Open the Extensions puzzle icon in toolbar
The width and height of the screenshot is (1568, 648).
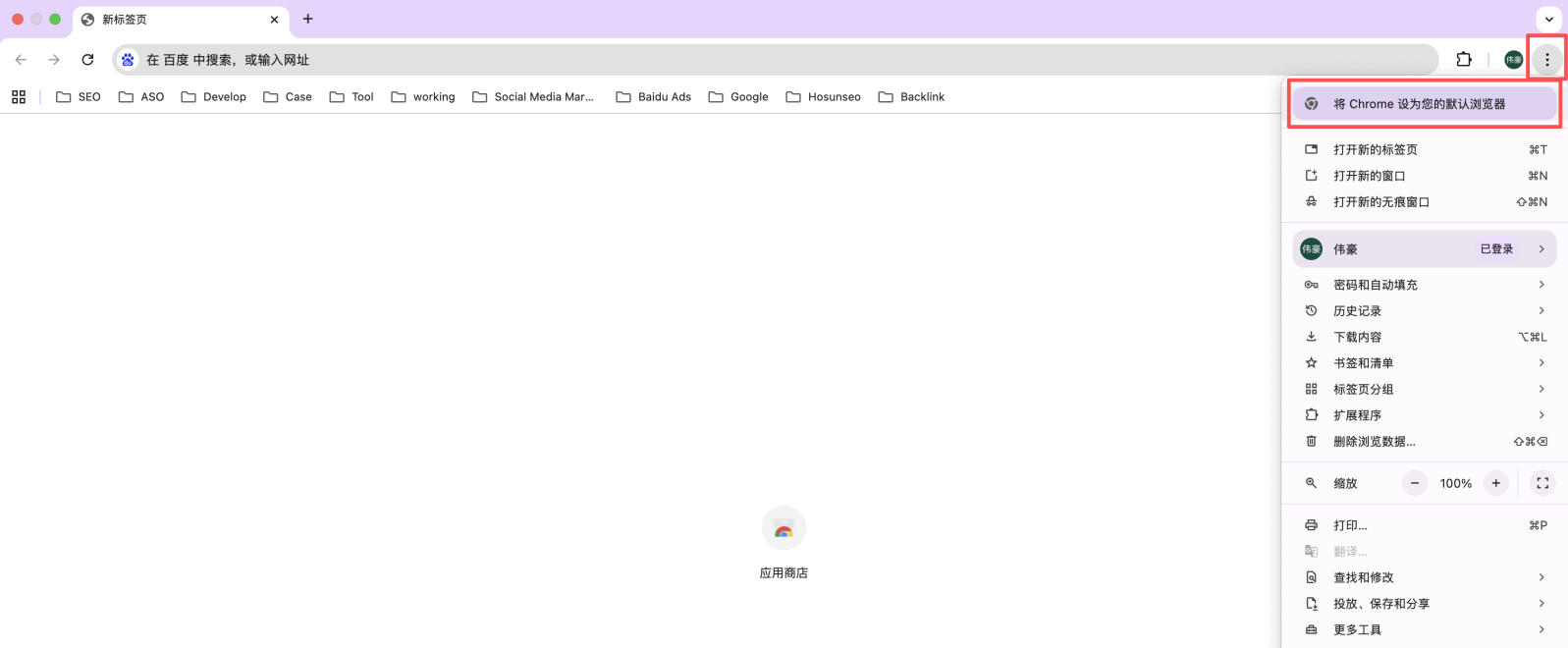click(1463, 60)
